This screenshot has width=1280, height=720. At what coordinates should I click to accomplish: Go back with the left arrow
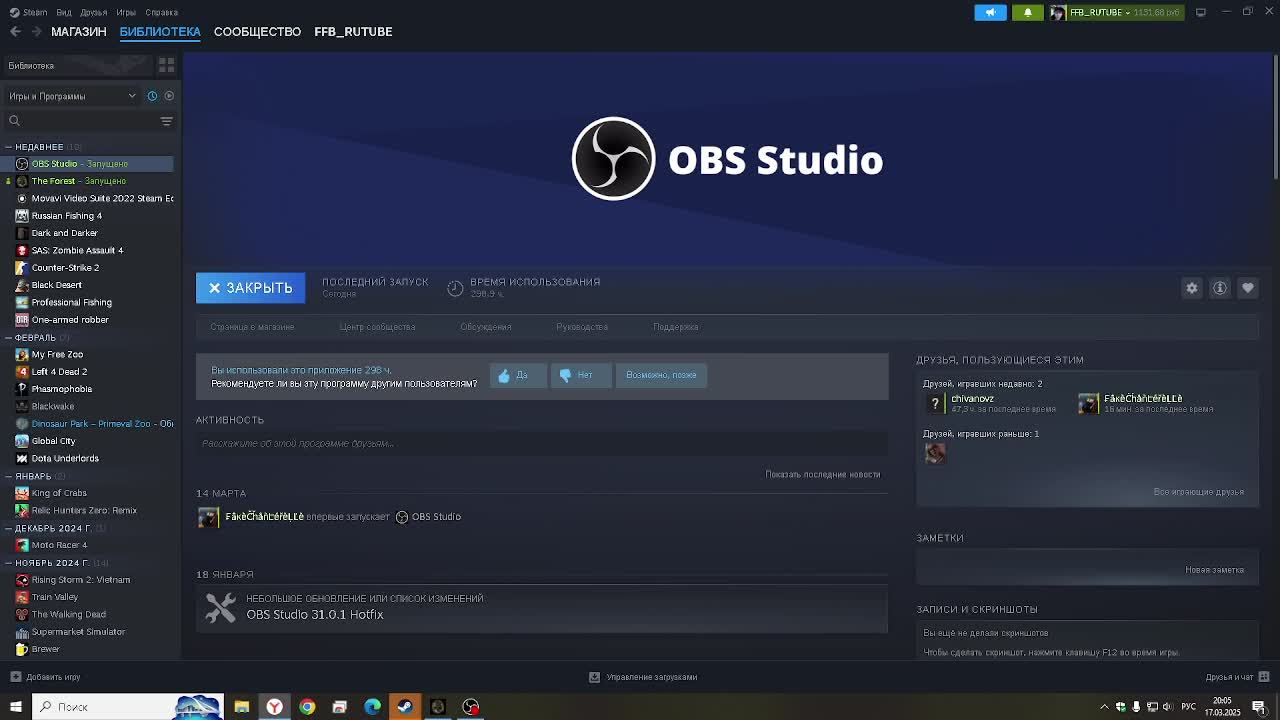click(15, 32)
